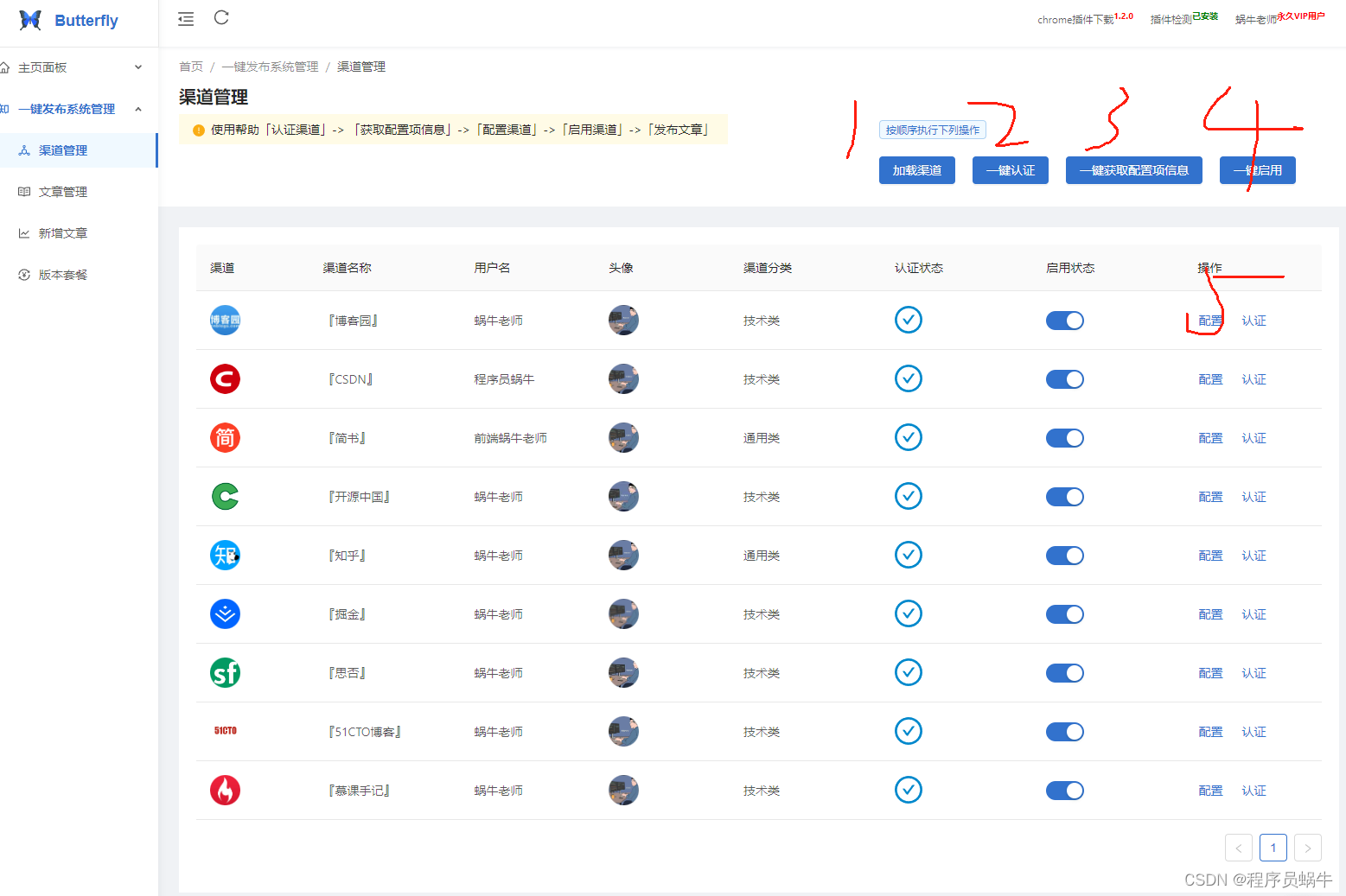
Task: Click the 知乎 authentication check icon
Action: coord(908,555)
